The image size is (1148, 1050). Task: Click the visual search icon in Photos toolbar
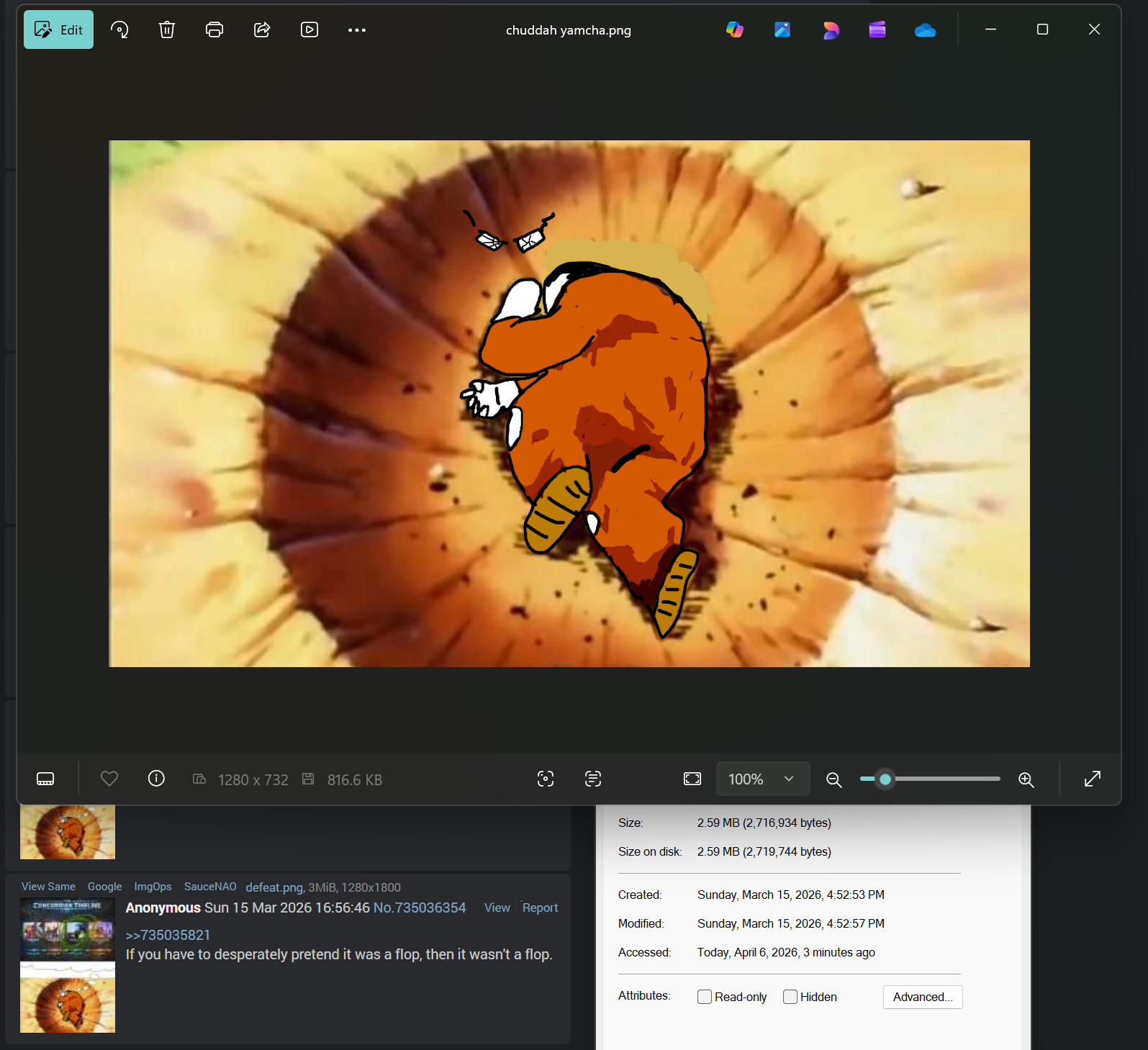tap(119, 30)
